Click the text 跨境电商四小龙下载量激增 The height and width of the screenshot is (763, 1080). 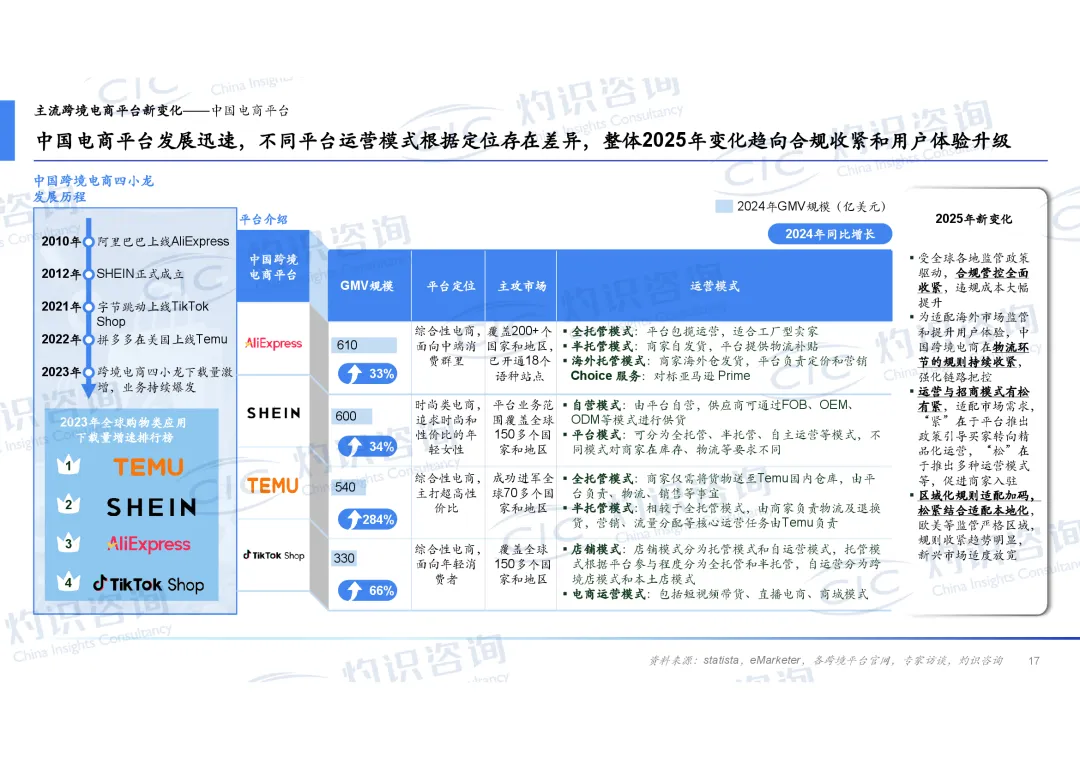click(165, 379)
